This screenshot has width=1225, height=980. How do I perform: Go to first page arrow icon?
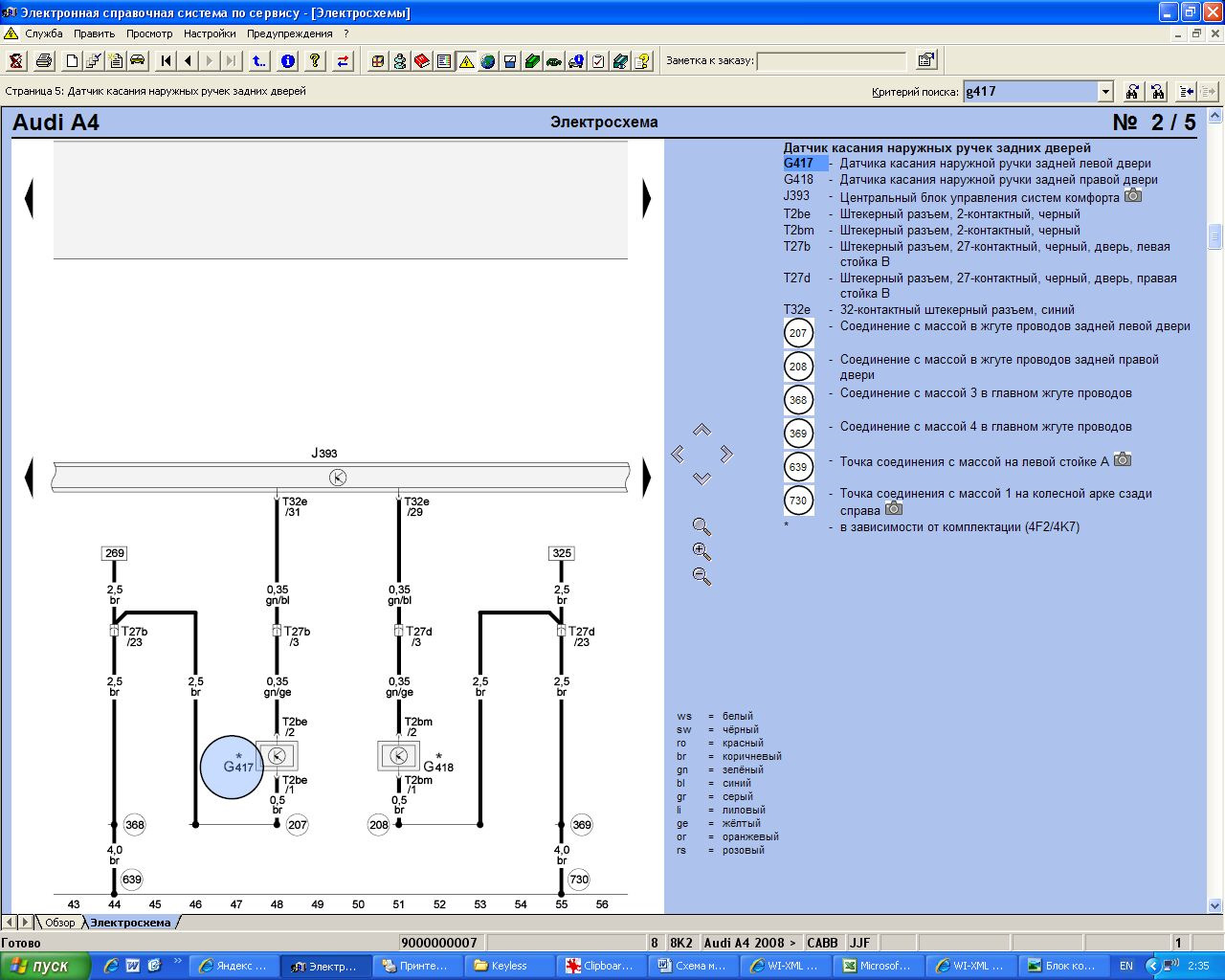[x=166, y=61]
